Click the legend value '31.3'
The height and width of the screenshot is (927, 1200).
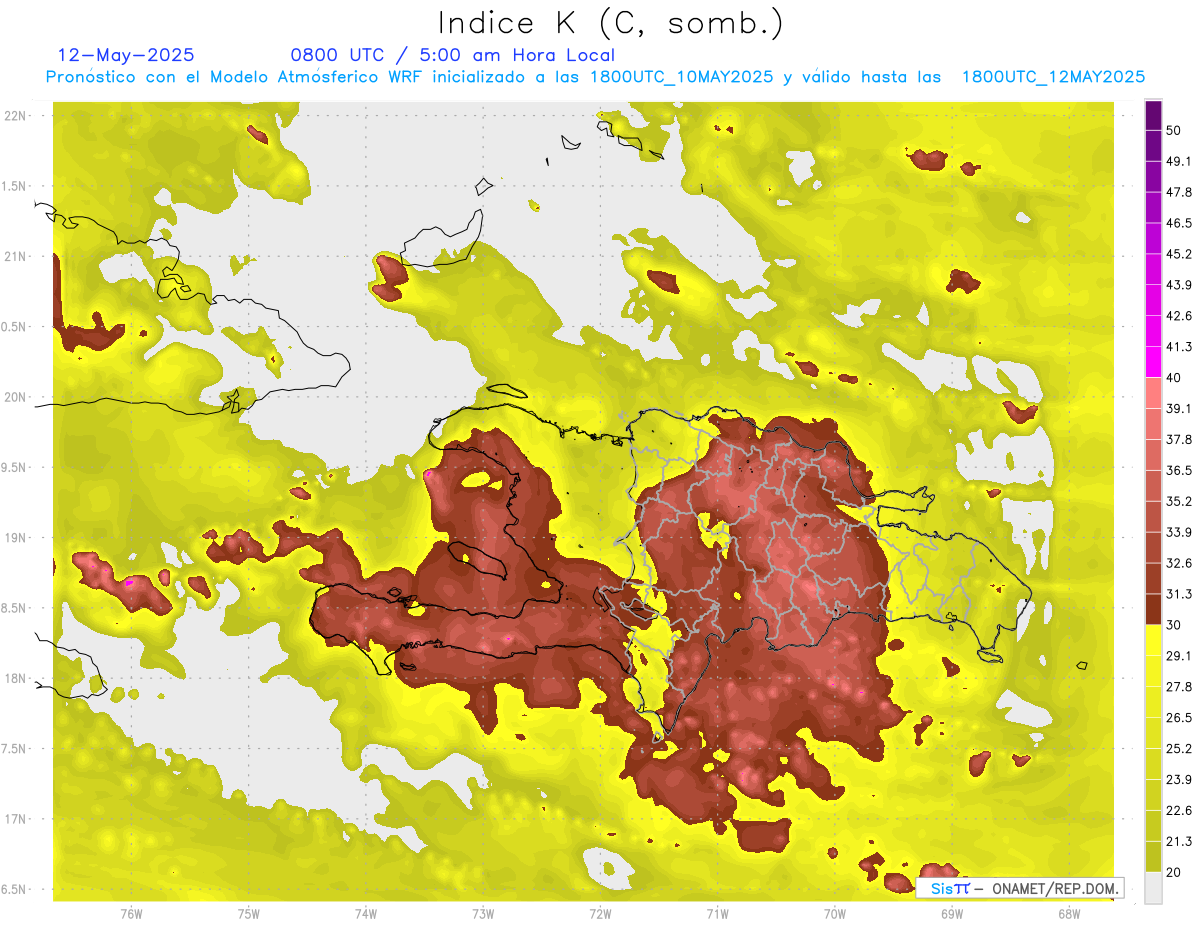point(1178,594)
